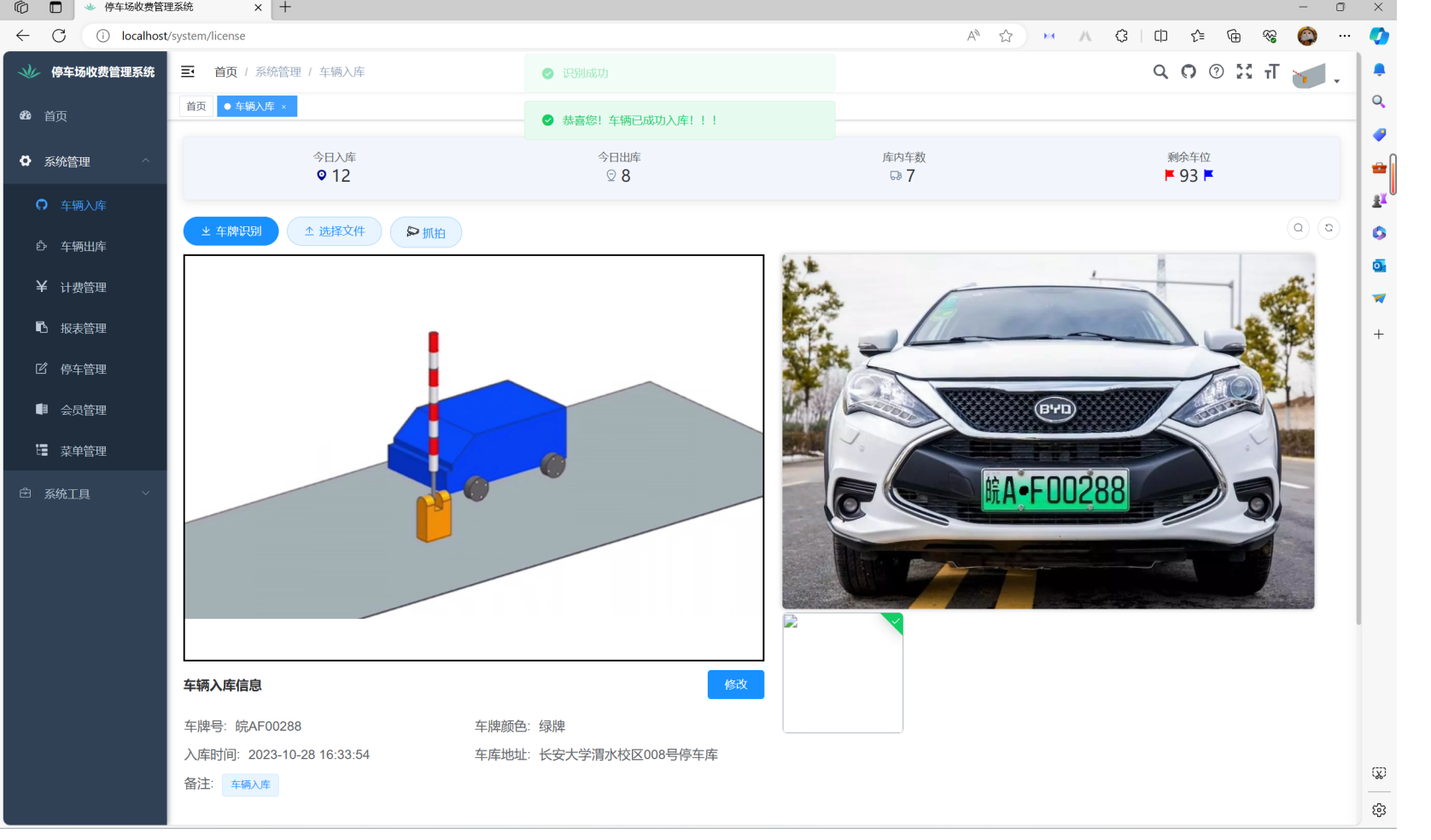Click the read aloud icon in address bar
The image size is (1431, 840).
pyautogui.click(x=973, y=36)
